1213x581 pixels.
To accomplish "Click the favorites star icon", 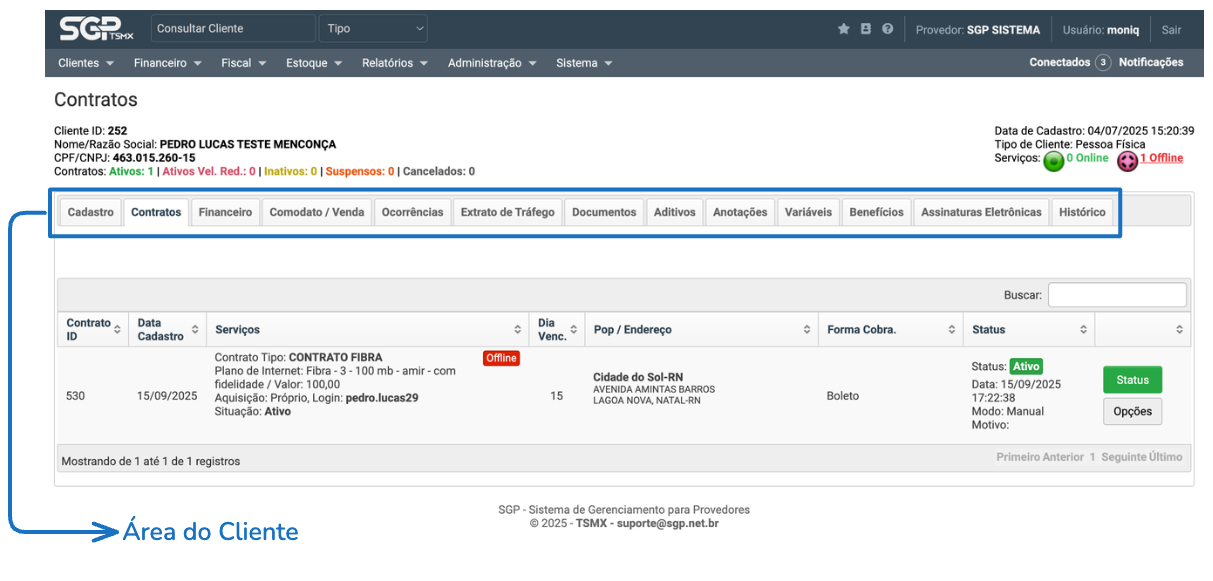I will point(843,29).
